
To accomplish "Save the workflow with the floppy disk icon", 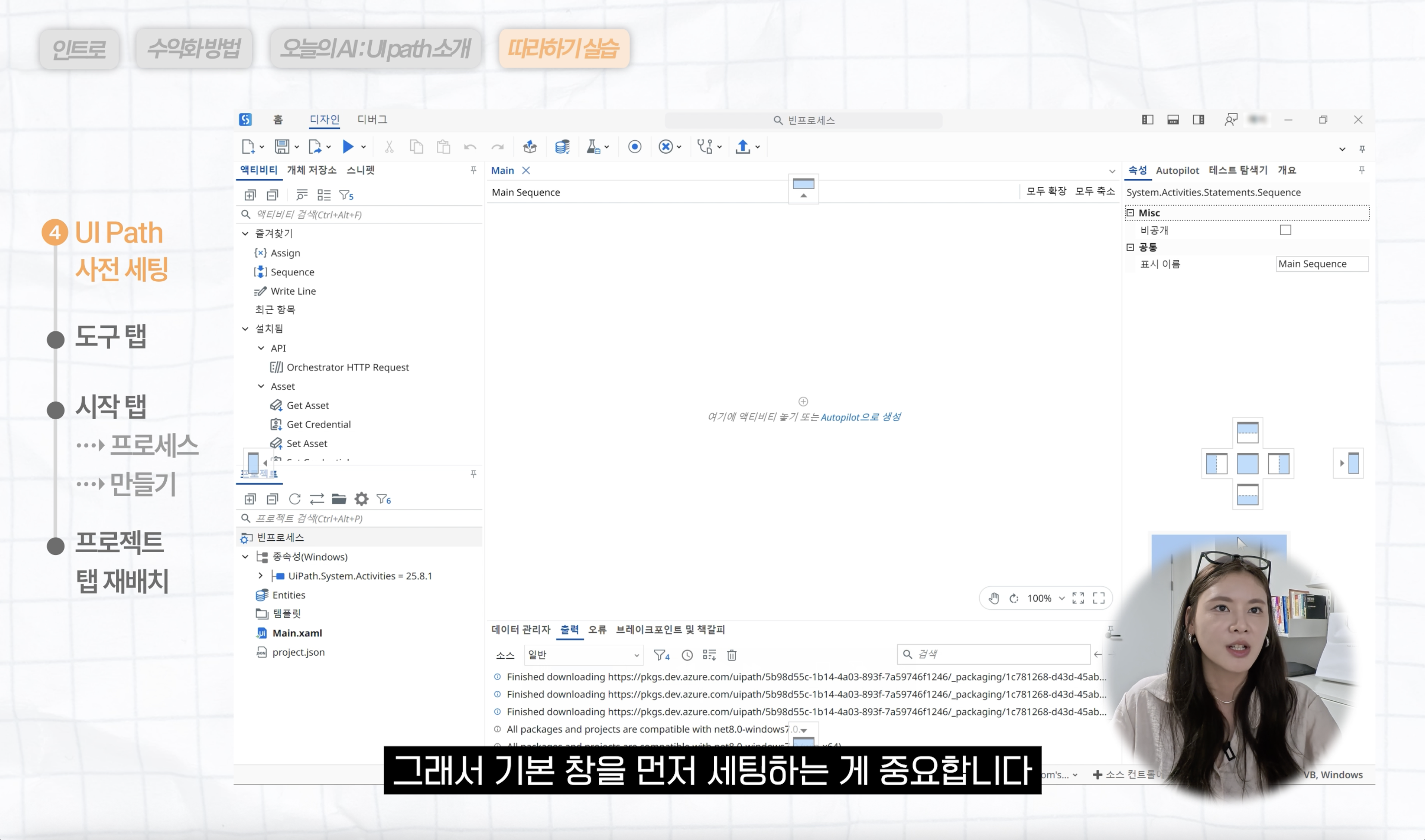I will click(x=282, y=147).
